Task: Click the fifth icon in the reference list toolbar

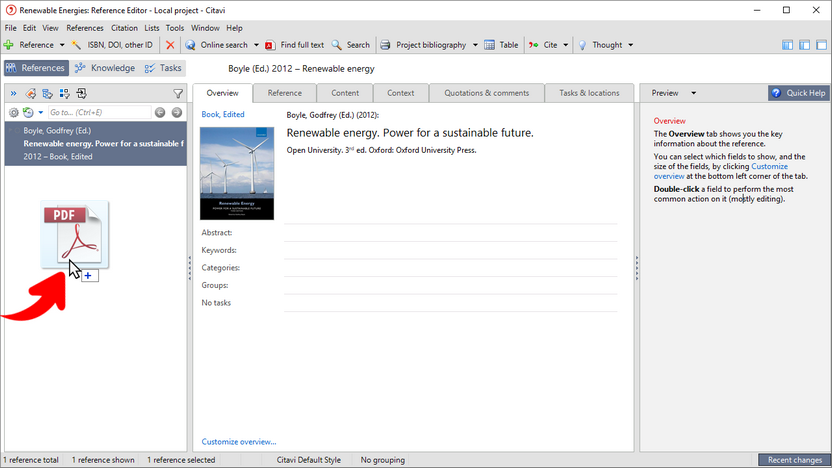Action: [82, 94]
